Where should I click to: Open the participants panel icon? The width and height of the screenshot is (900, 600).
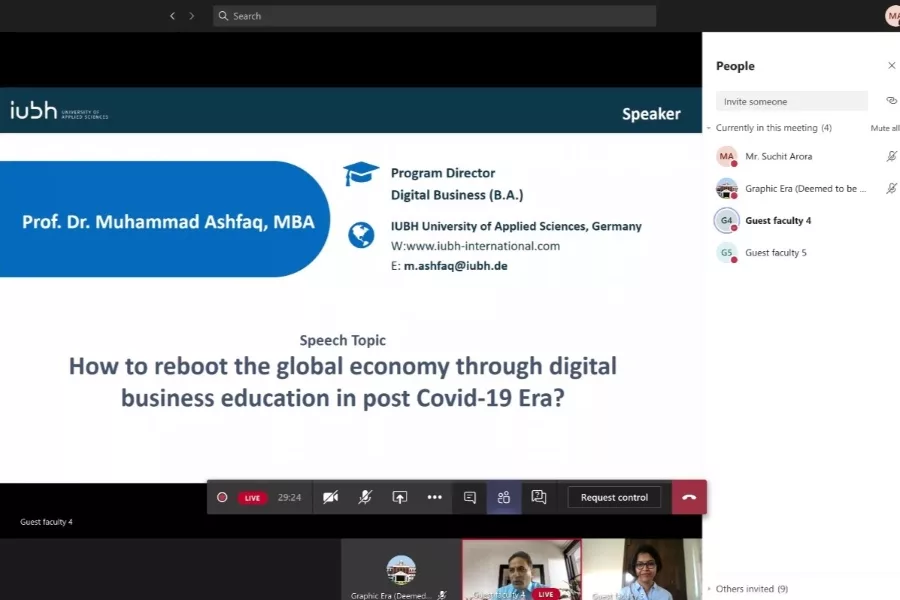click(x=503, y=497)
